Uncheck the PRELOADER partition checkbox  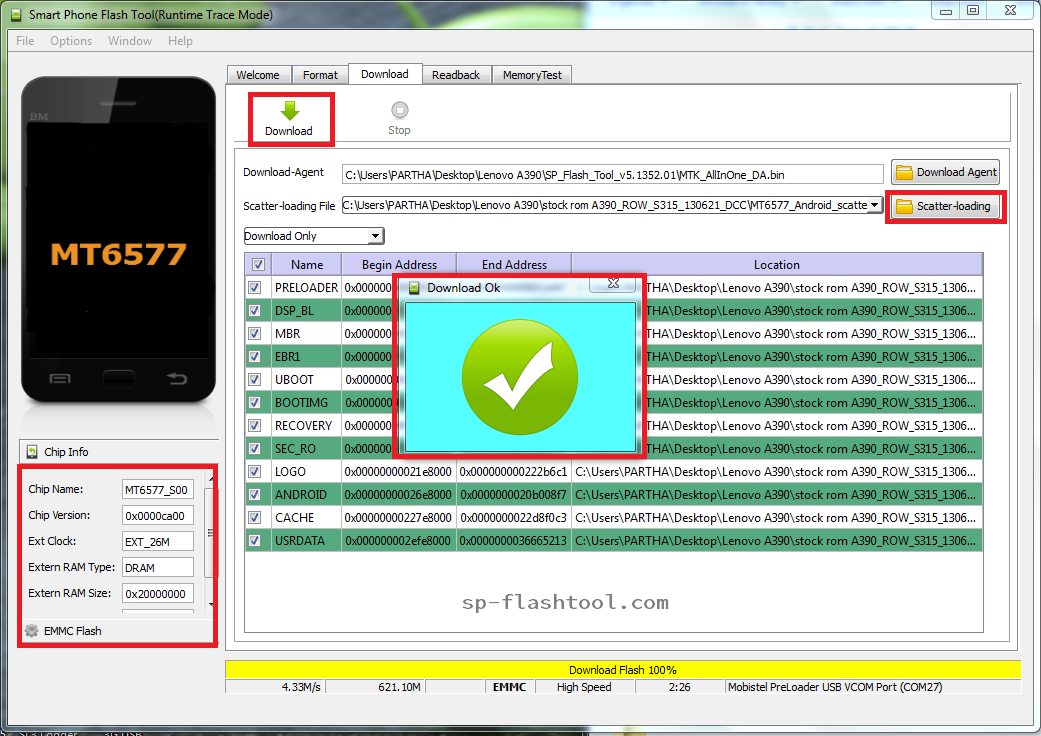click(x=255, y=287)
